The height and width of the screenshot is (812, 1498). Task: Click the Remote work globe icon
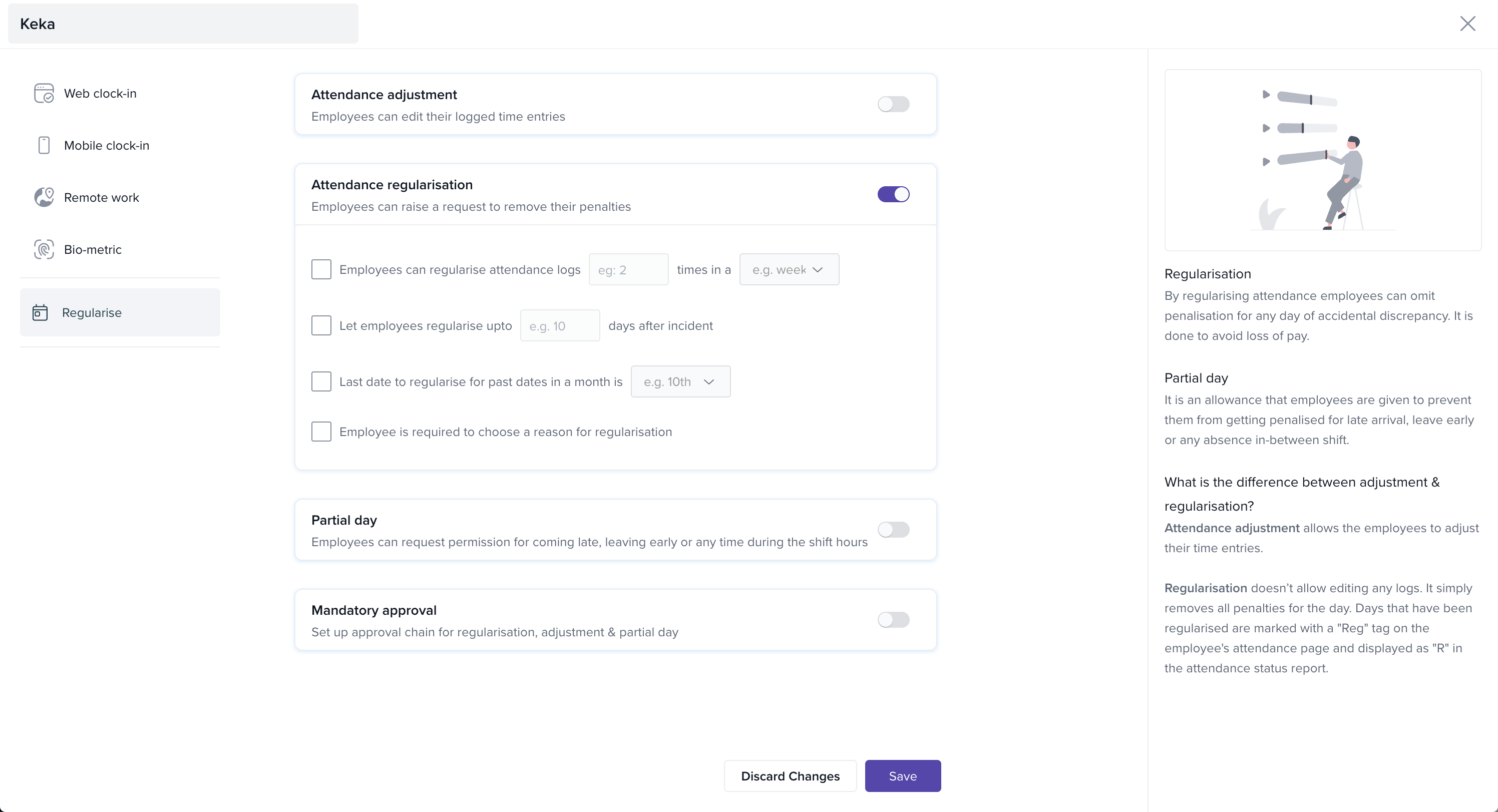[44, 197]
